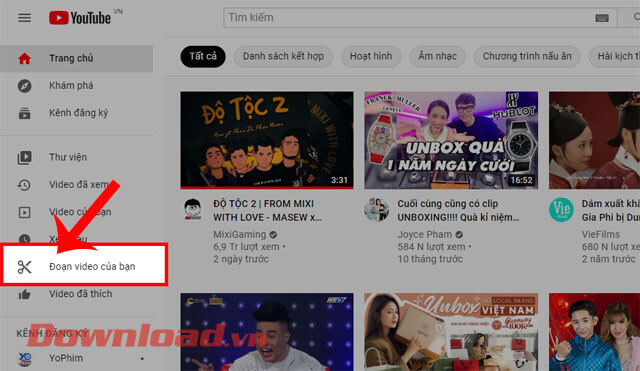Click the 6,9 Tr lượt xem text
Image resolution: width=640 pixels, height=371 pixels.
[247, 247]
